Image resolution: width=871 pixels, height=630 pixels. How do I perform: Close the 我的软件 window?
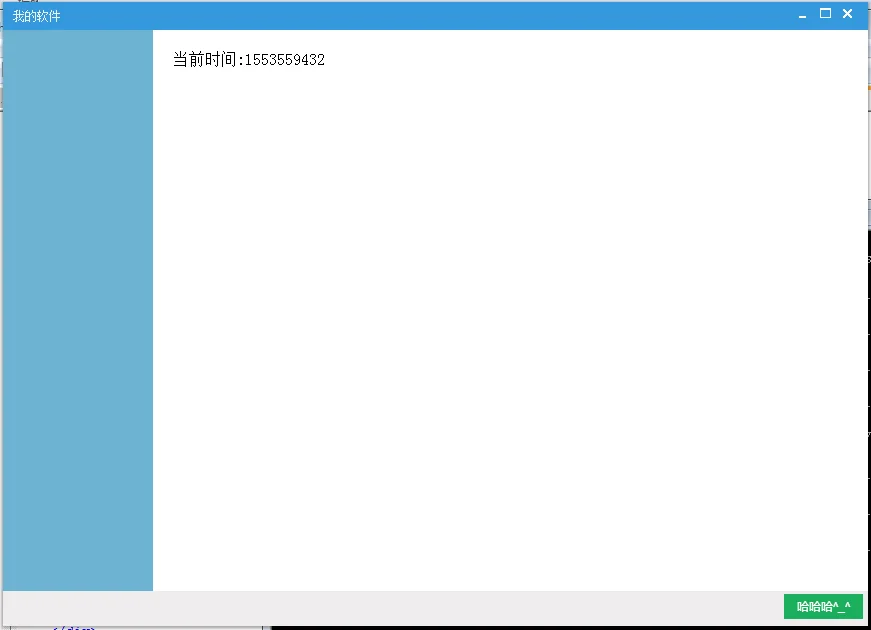(x=847, y=14)
